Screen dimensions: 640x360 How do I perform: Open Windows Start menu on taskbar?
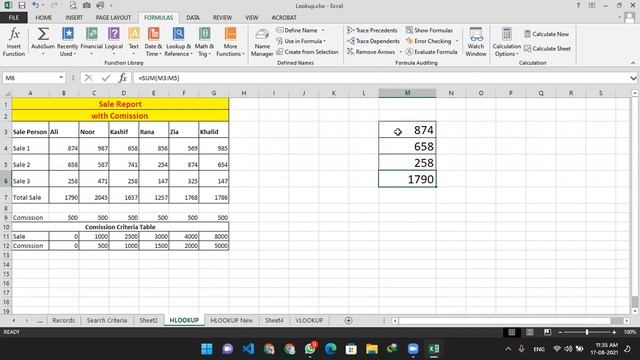pos(207,349)
